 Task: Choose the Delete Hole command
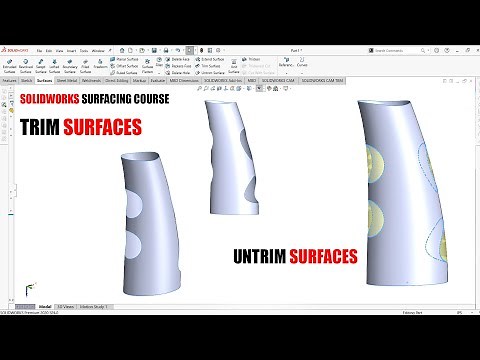(x=178, y=73)
